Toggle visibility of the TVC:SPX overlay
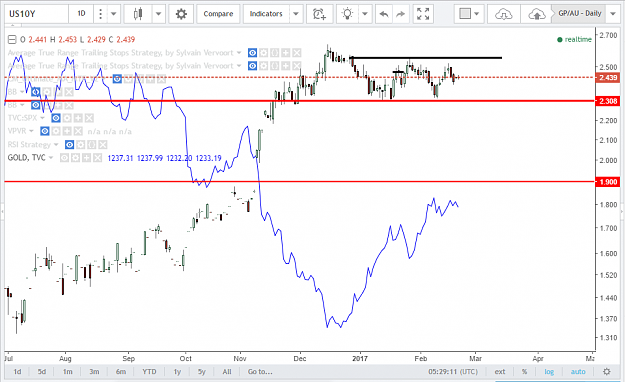The width and height of the screenshot is (625, 382). point(56,118)
